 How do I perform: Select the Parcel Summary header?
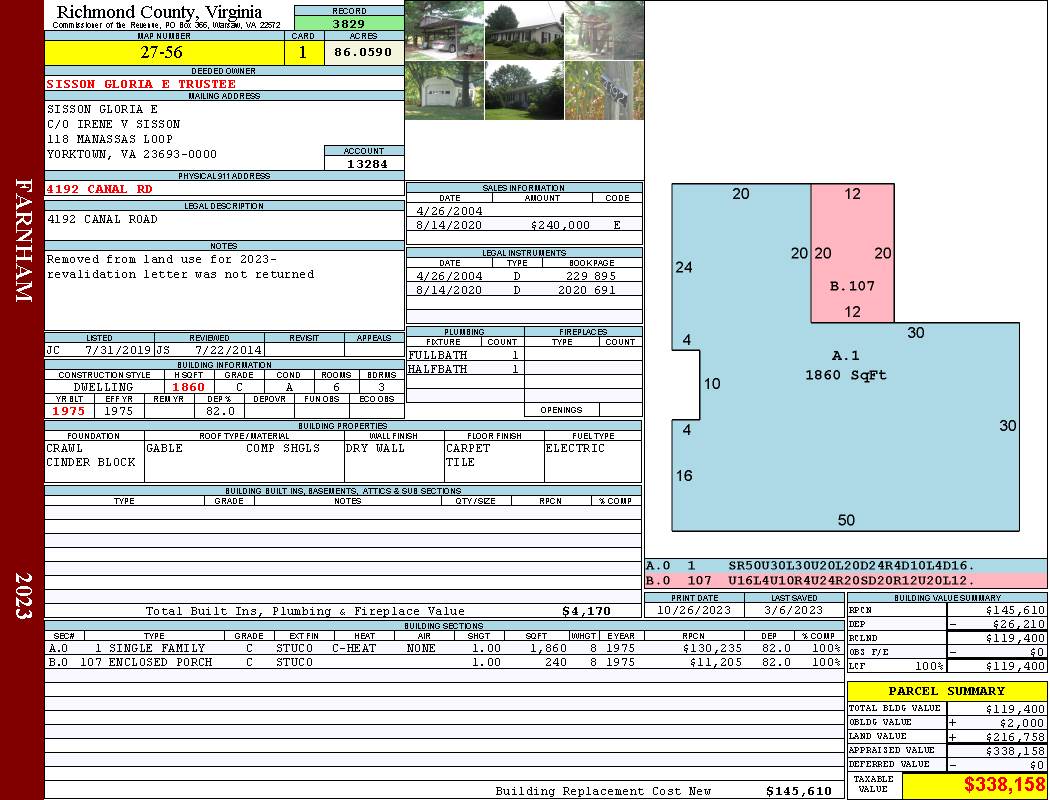click(x=946, y=691)
